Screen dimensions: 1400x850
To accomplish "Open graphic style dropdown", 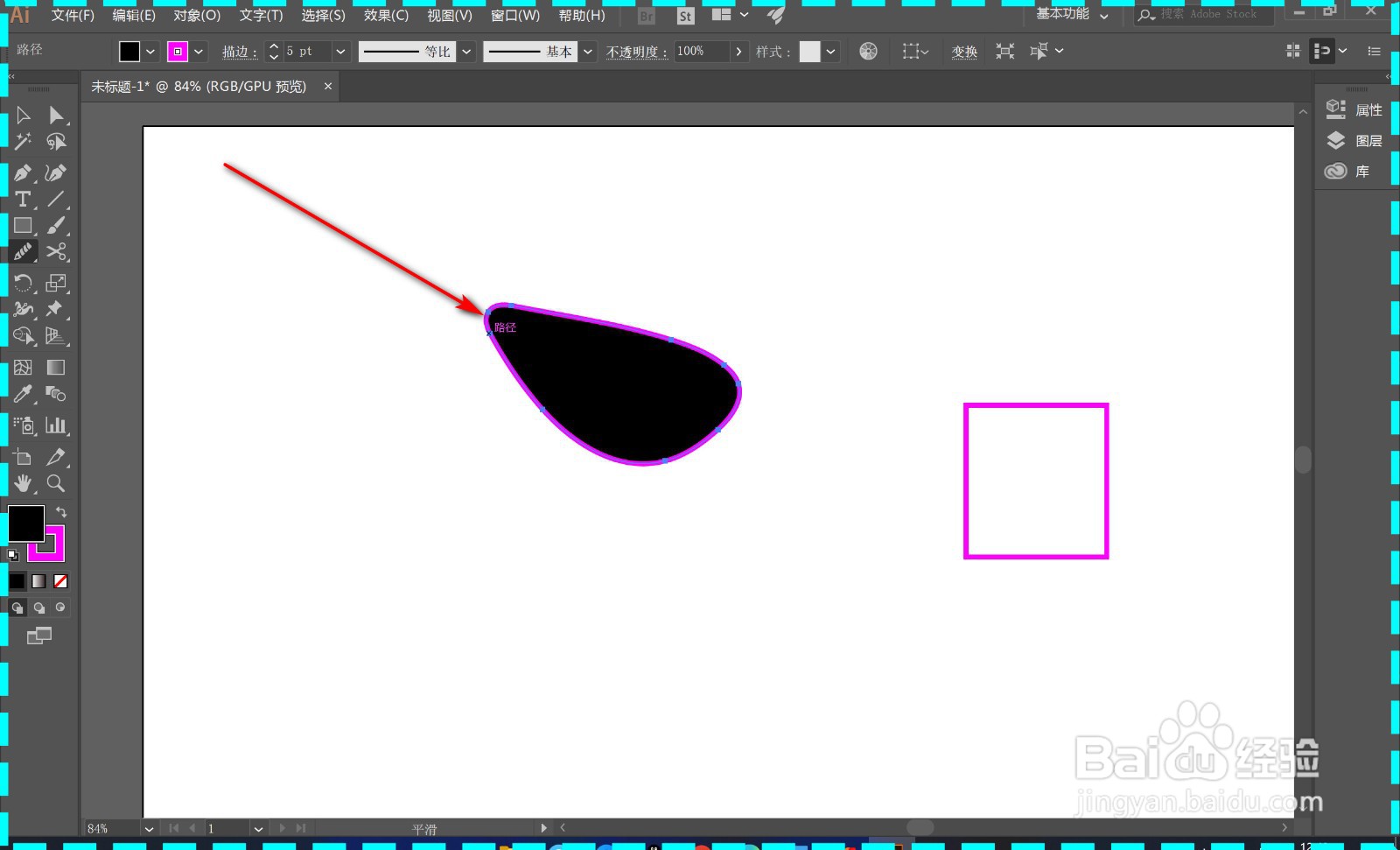I will point(830,52).
